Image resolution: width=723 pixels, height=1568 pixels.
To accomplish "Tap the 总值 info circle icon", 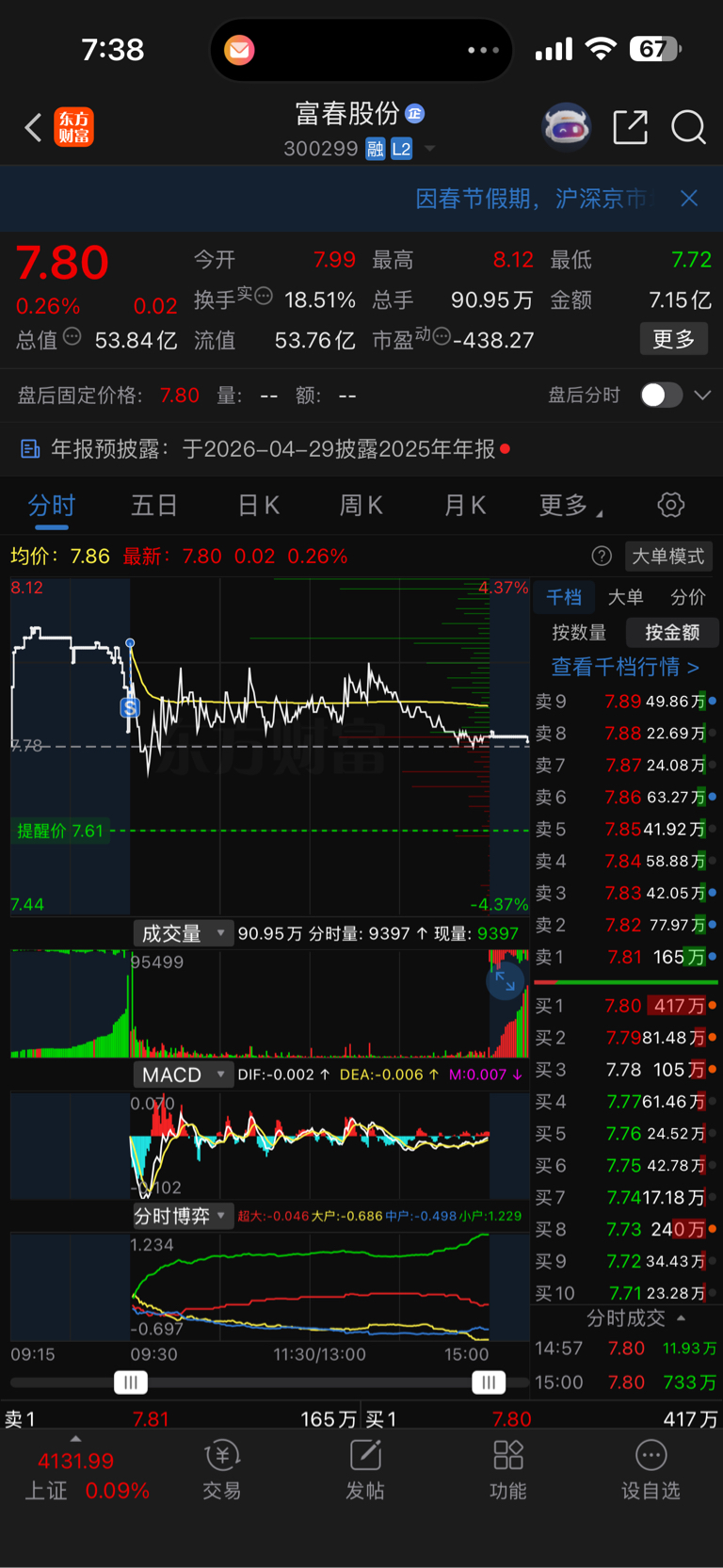I will (72, 336).
